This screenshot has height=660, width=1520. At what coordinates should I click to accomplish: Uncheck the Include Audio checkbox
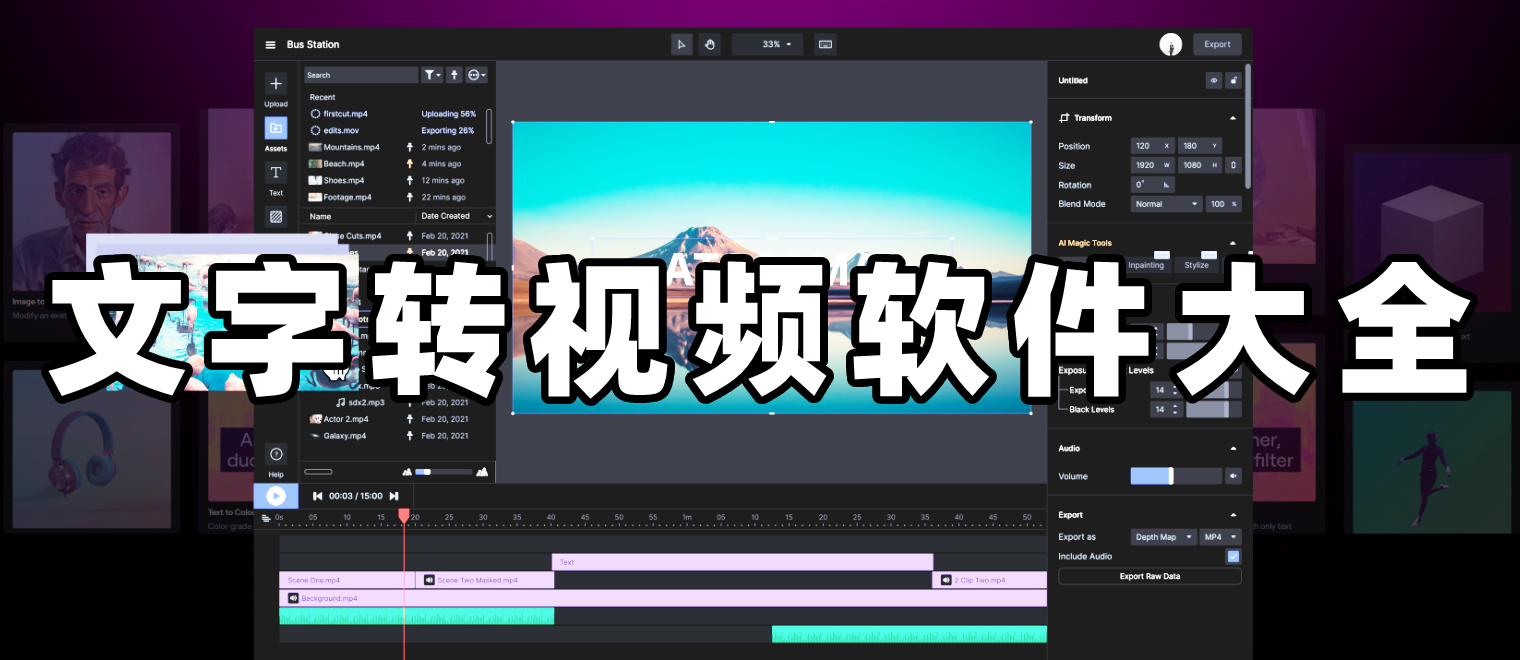[1233, 556]
